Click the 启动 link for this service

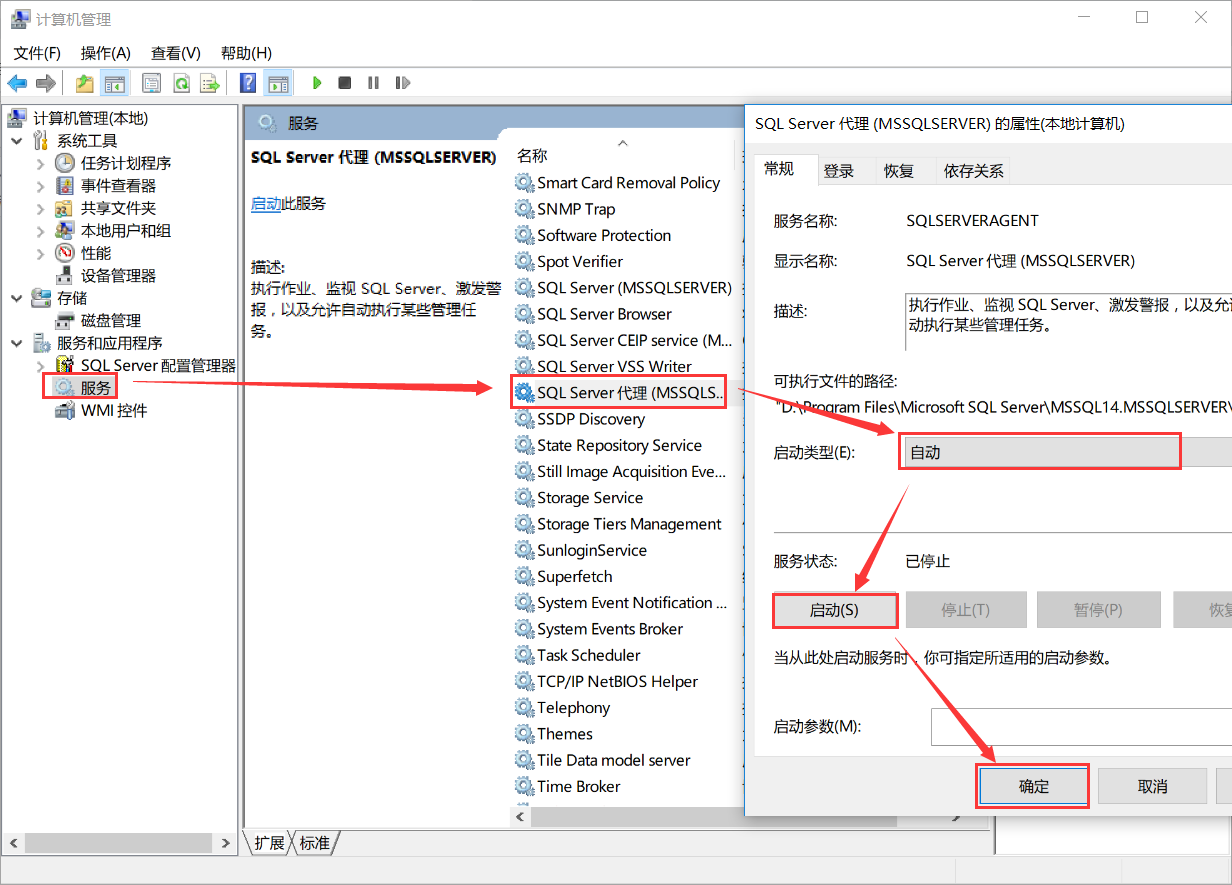tap(266, 203)
